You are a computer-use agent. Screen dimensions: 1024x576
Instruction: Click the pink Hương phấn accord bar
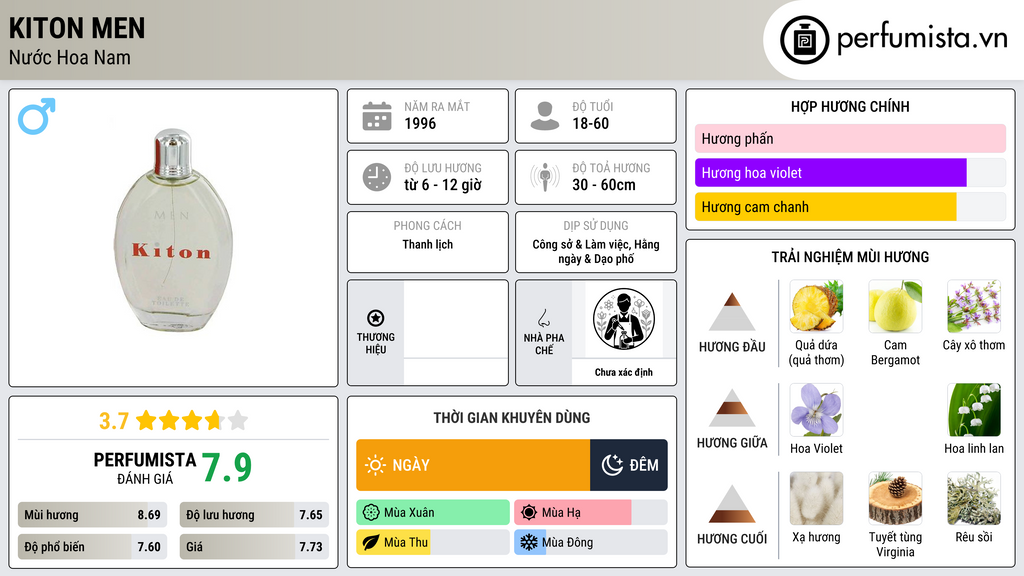(850, 138)
